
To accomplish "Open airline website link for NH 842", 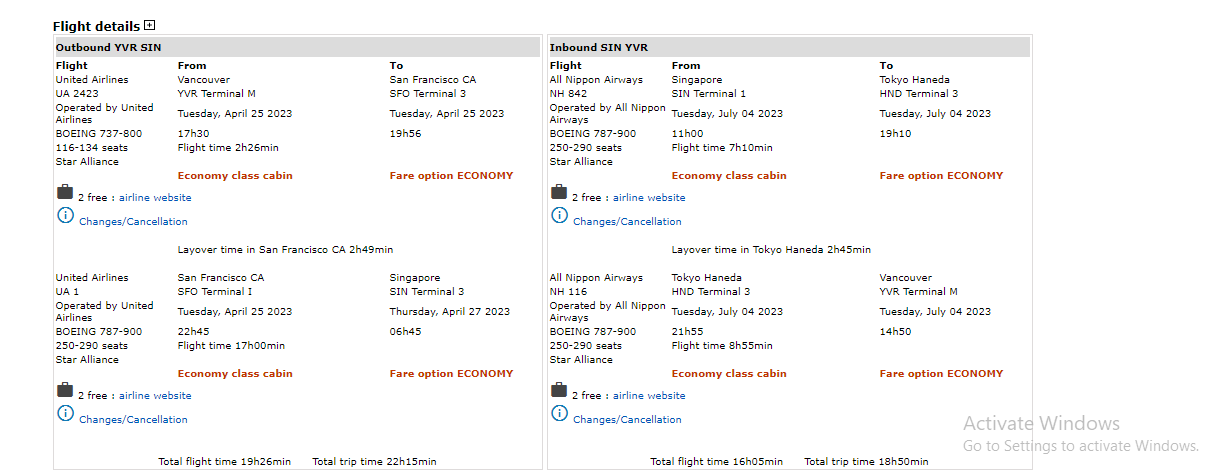I will pyautogui.click(x=649, y=198).
